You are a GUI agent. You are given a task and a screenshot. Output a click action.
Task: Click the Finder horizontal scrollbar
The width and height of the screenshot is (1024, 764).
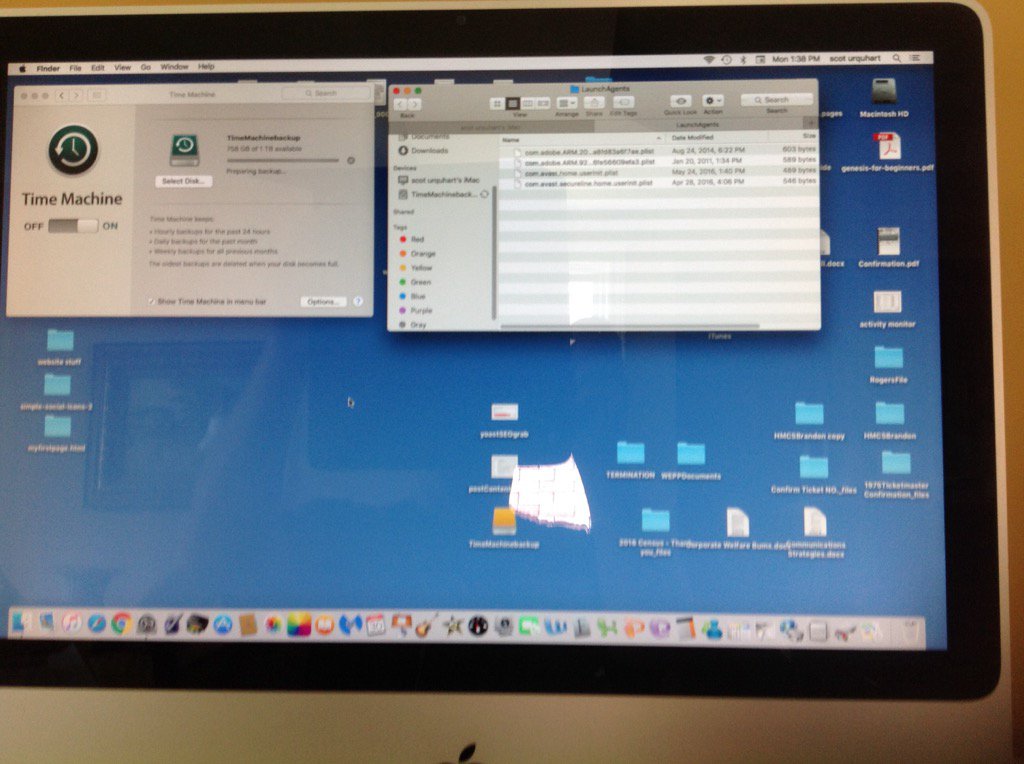(x=629, y=326)
